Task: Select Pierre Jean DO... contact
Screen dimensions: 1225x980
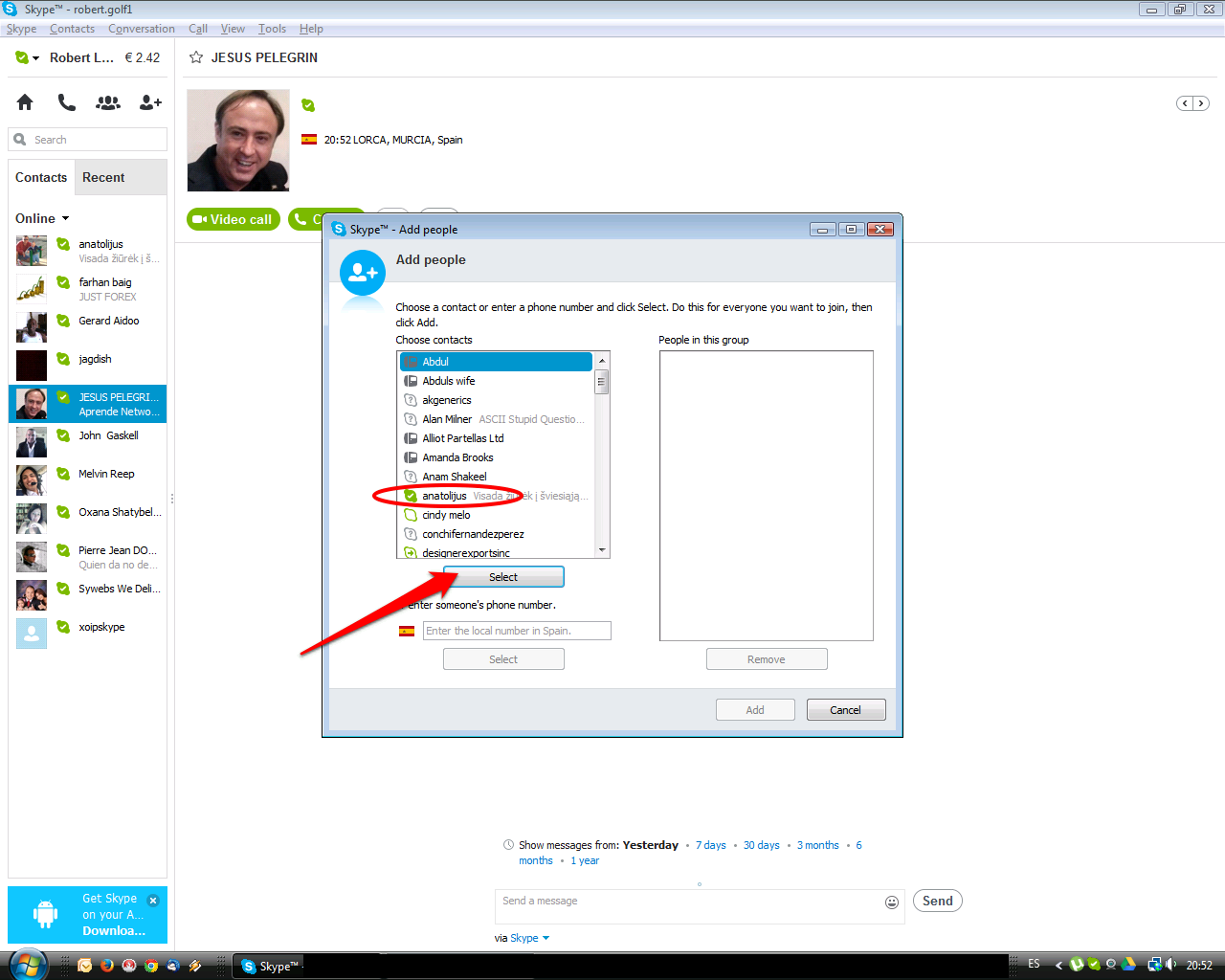Action: 88,557
